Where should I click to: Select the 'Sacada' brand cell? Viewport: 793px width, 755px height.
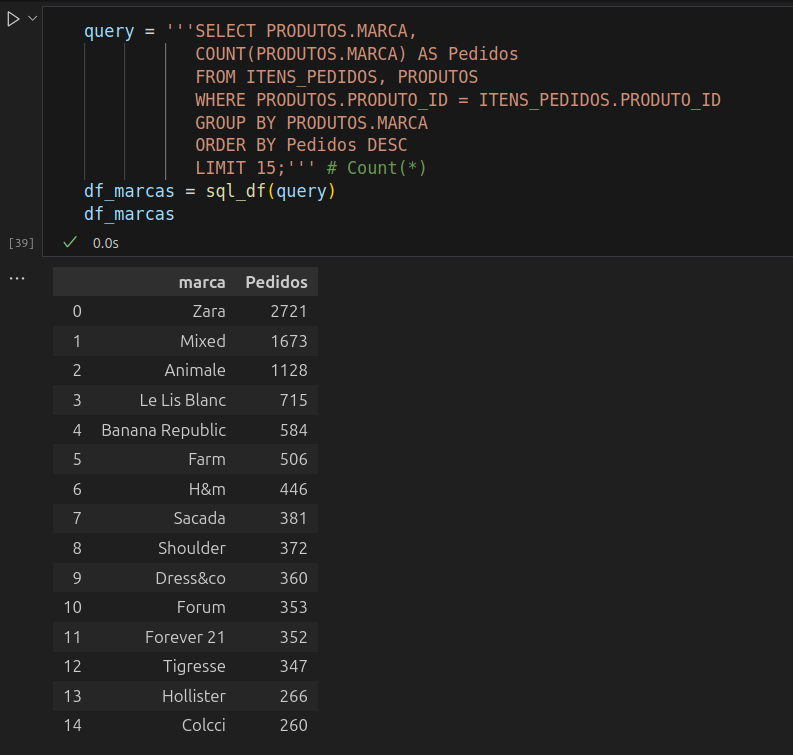[x=199, y=518]
